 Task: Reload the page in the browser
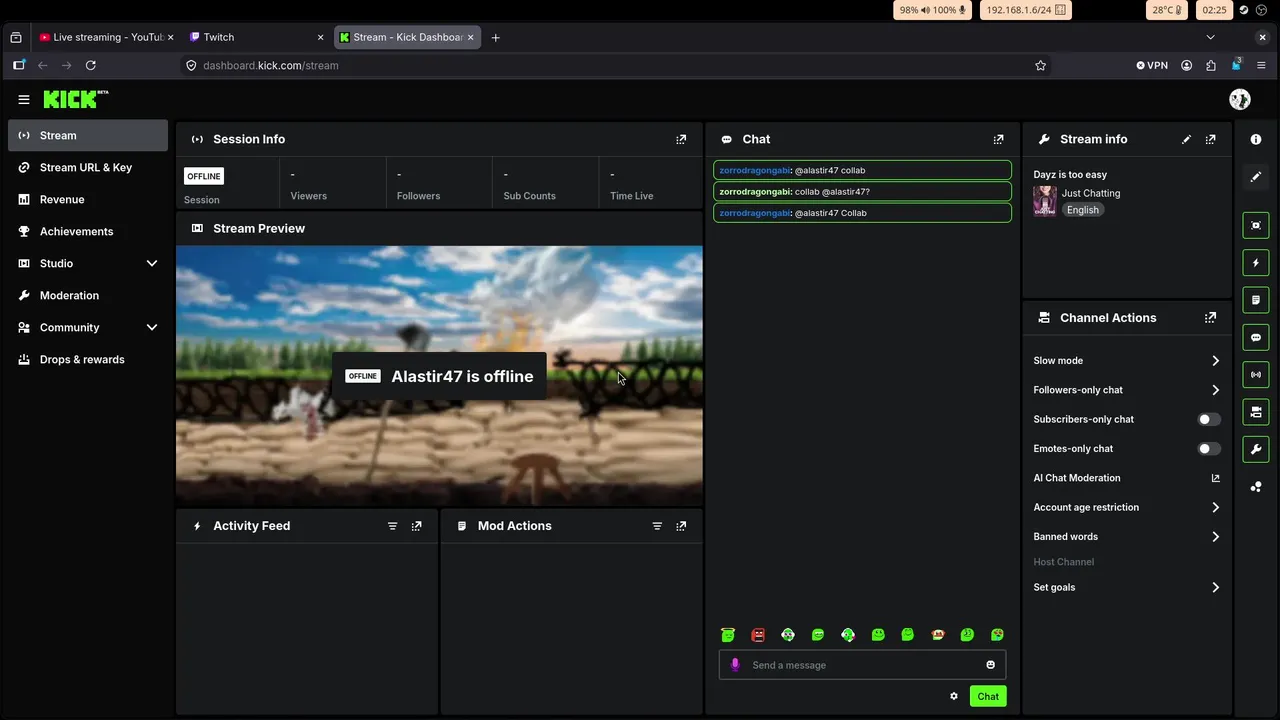tap(90, 65)
